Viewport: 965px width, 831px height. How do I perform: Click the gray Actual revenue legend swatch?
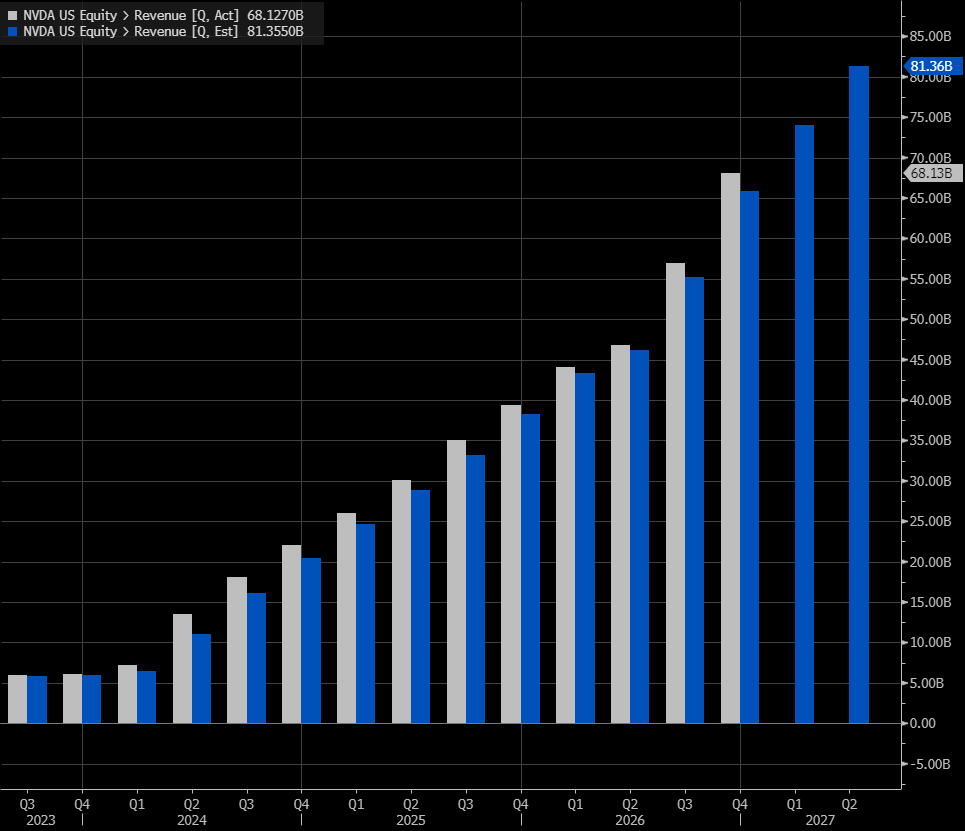(x=12, y=15)
